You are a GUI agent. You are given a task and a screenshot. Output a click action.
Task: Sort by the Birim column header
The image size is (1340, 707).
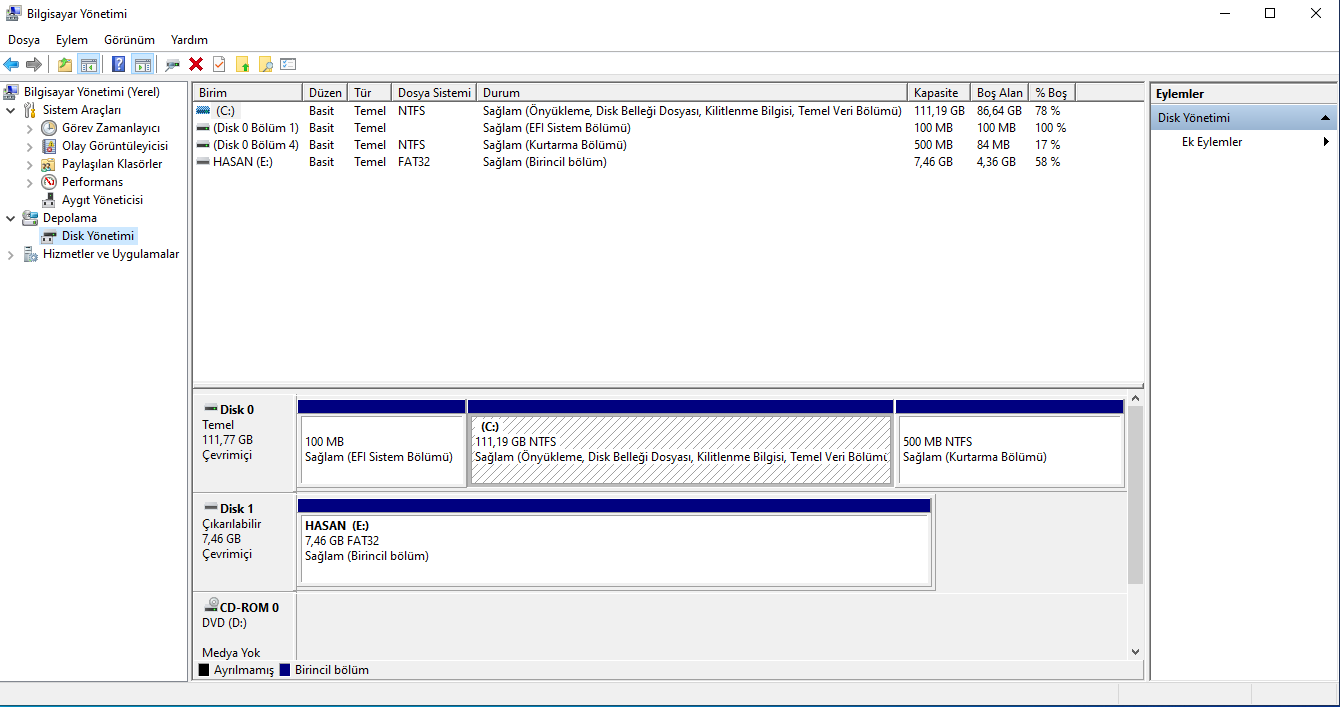tap(247, 92)
